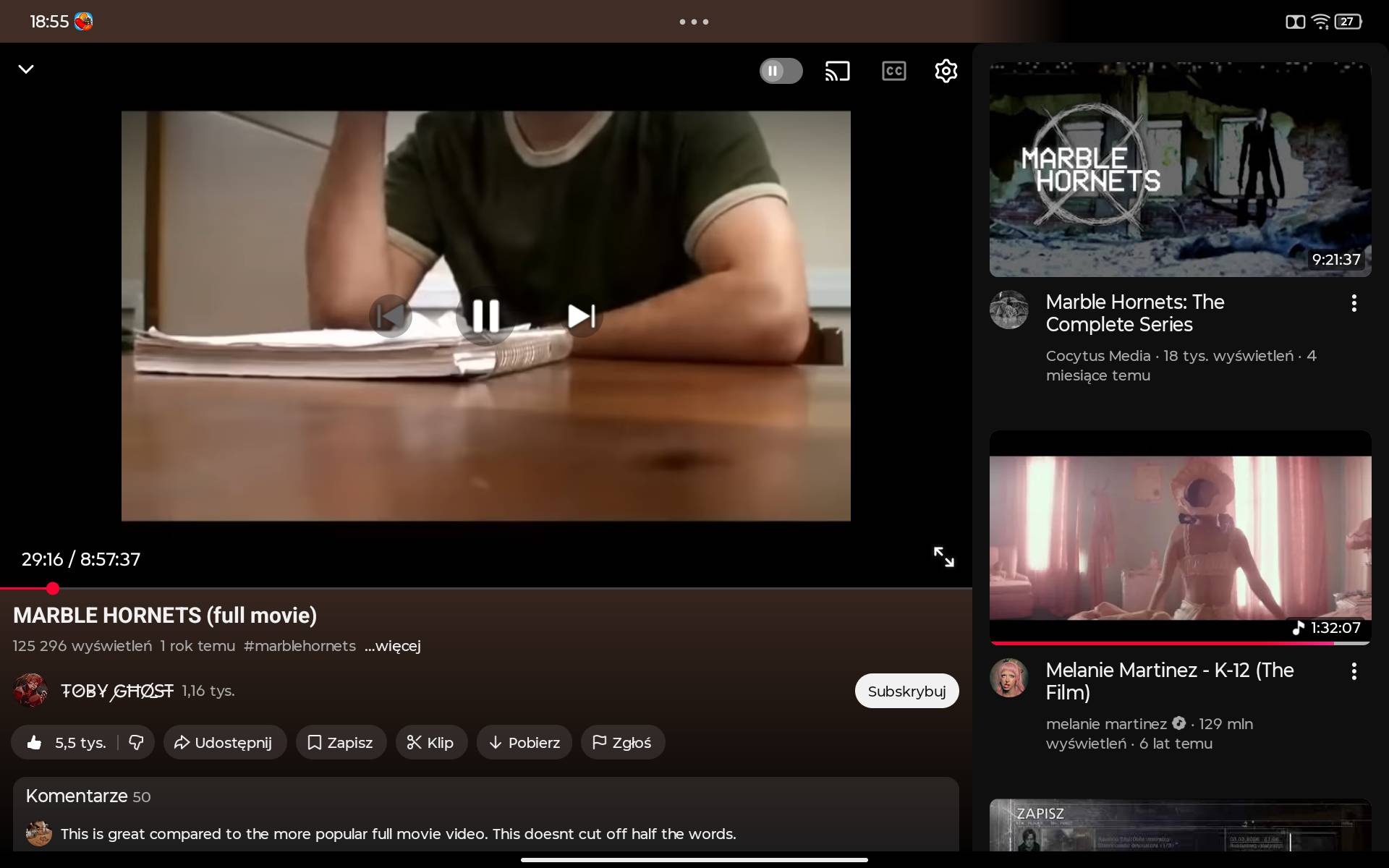The image size is (1389, 868).
Task: Report the video with Zgłoś
Action: 623,742
